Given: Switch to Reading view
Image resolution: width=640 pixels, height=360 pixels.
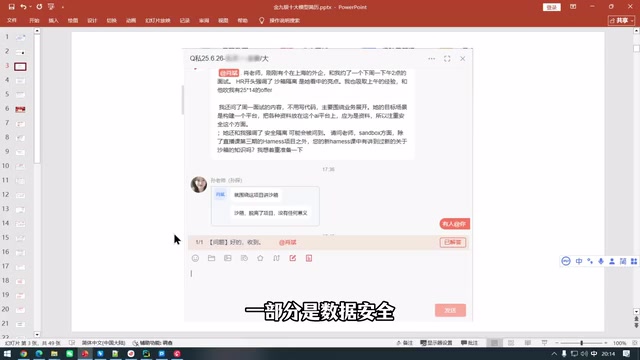Looking at the screenshot, I should coord(528,343).
